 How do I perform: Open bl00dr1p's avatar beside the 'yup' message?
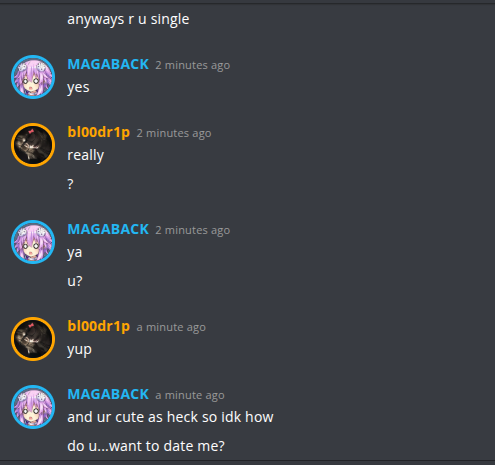[x=33, y=339]
